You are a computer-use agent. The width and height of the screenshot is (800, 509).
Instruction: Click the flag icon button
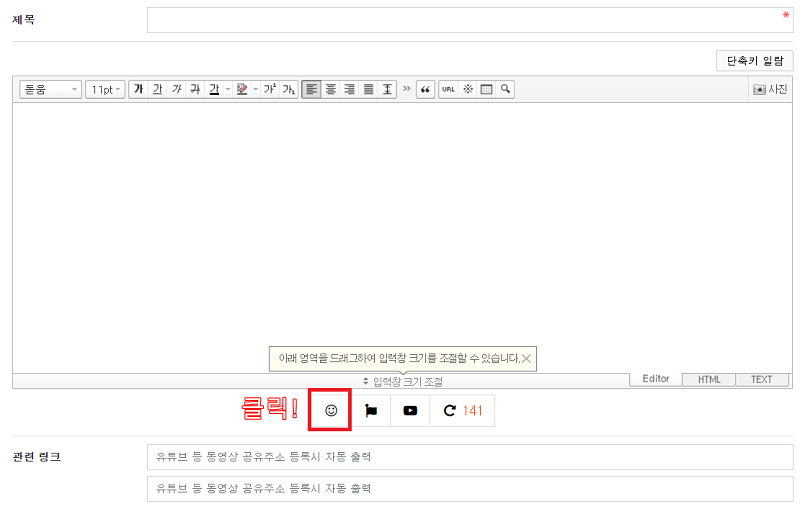[x=371, y=410]
